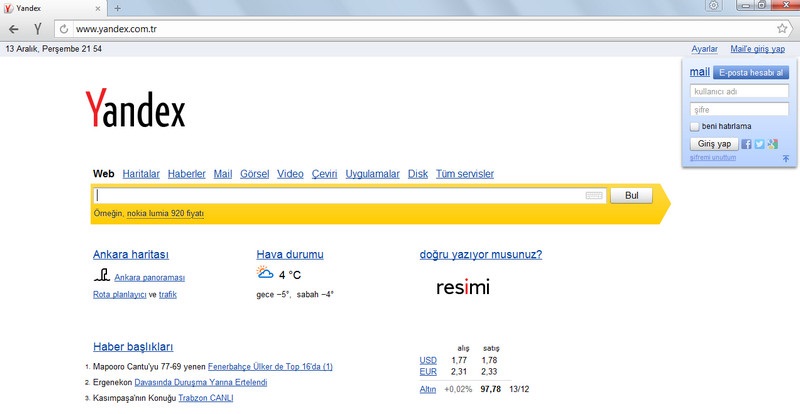Screen dimensions: 800x414
Task: Show Tüm servisler list
Action: [x=464, y=174]
